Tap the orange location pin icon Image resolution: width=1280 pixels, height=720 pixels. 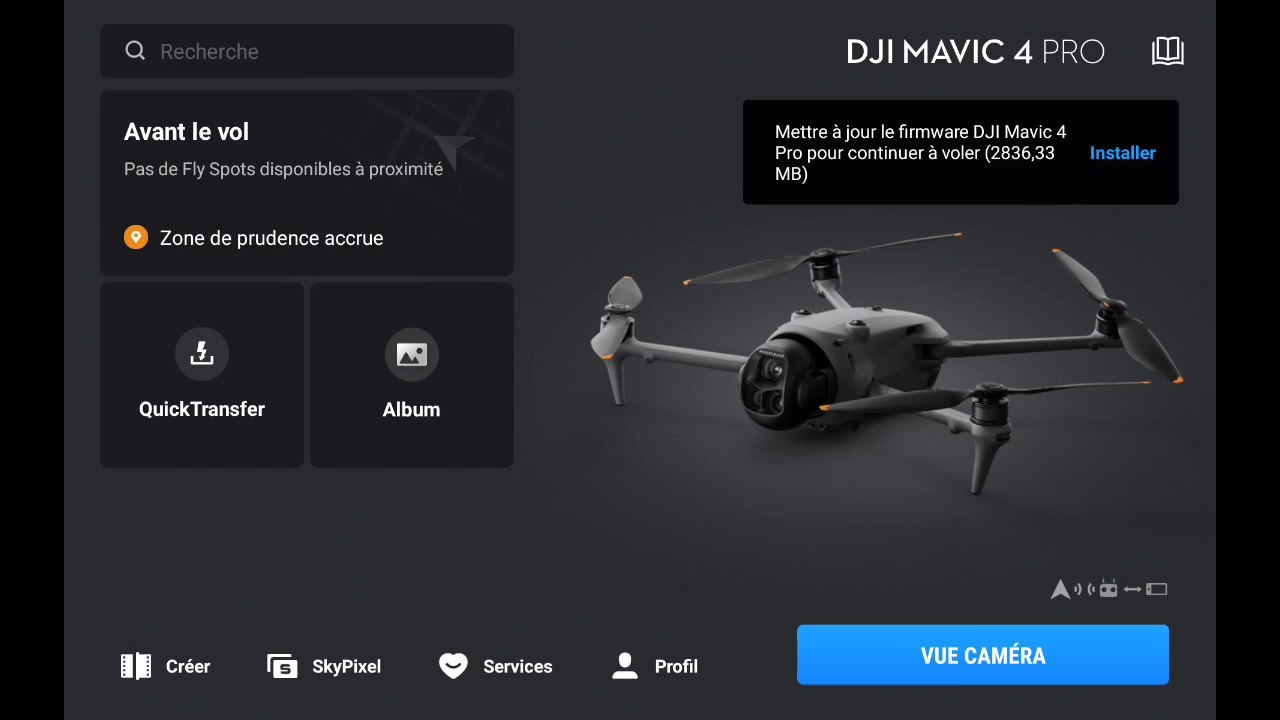(136, 237)
